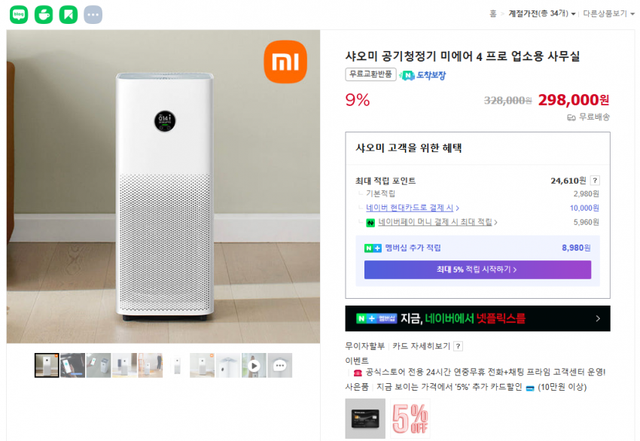Click the 최대 5% 적립 시작하기 button

coord(477,270)
